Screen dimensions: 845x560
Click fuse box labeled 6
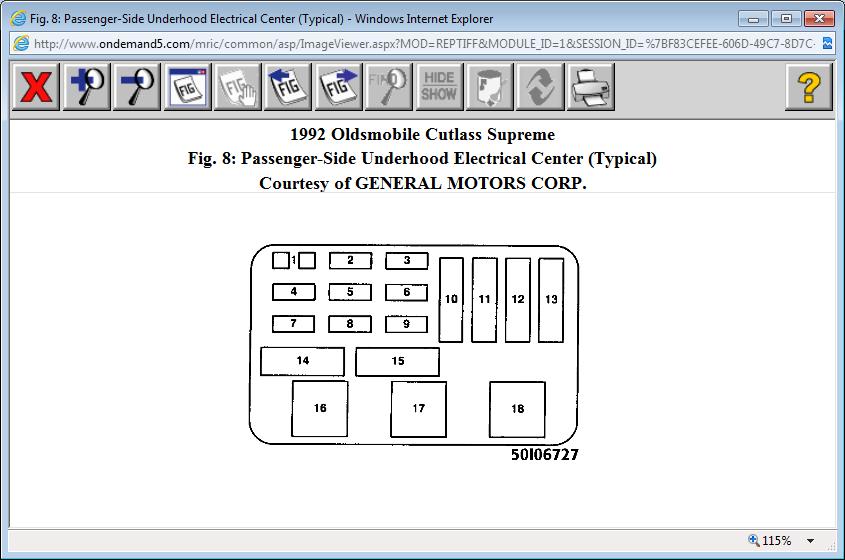pyautogui.click(x=407, y=292)
